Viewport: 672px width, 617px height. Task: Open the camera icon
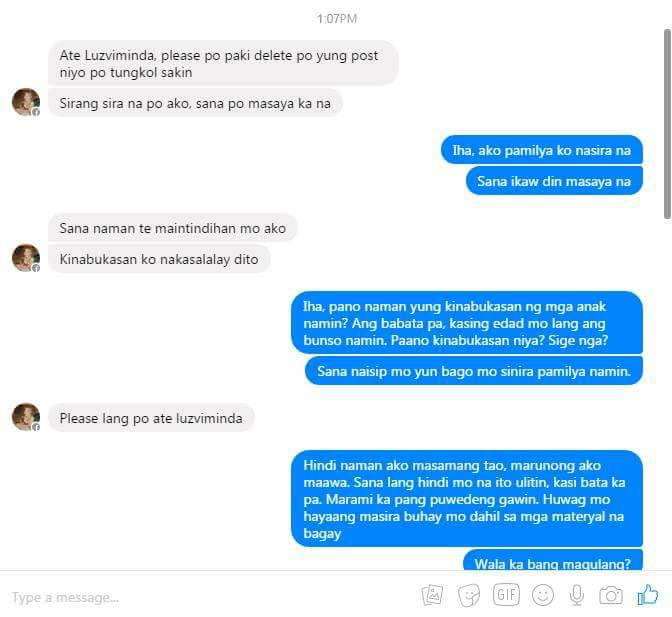611,595
